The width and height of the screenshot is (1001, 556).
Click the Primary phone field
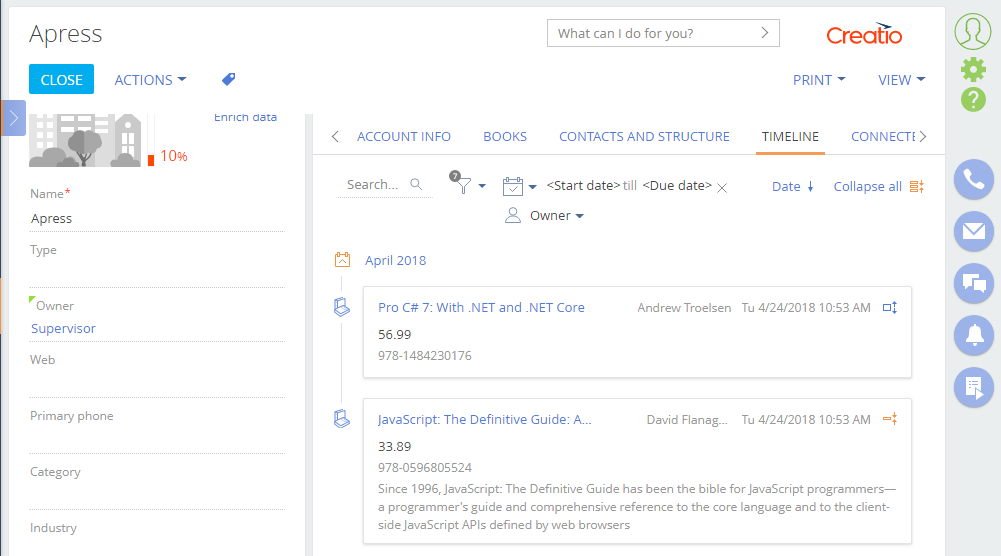coord(157,440)
